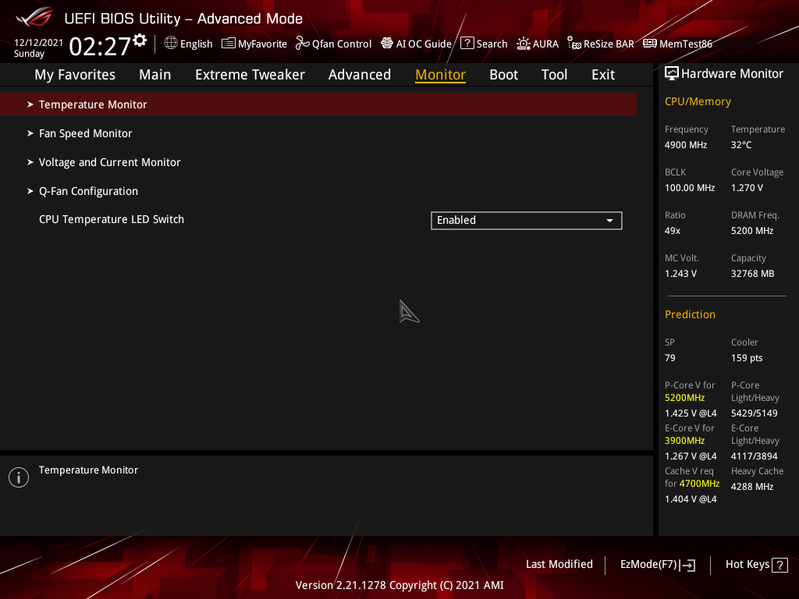Expand the Temperature Monitor submenu

coord(318,104)
